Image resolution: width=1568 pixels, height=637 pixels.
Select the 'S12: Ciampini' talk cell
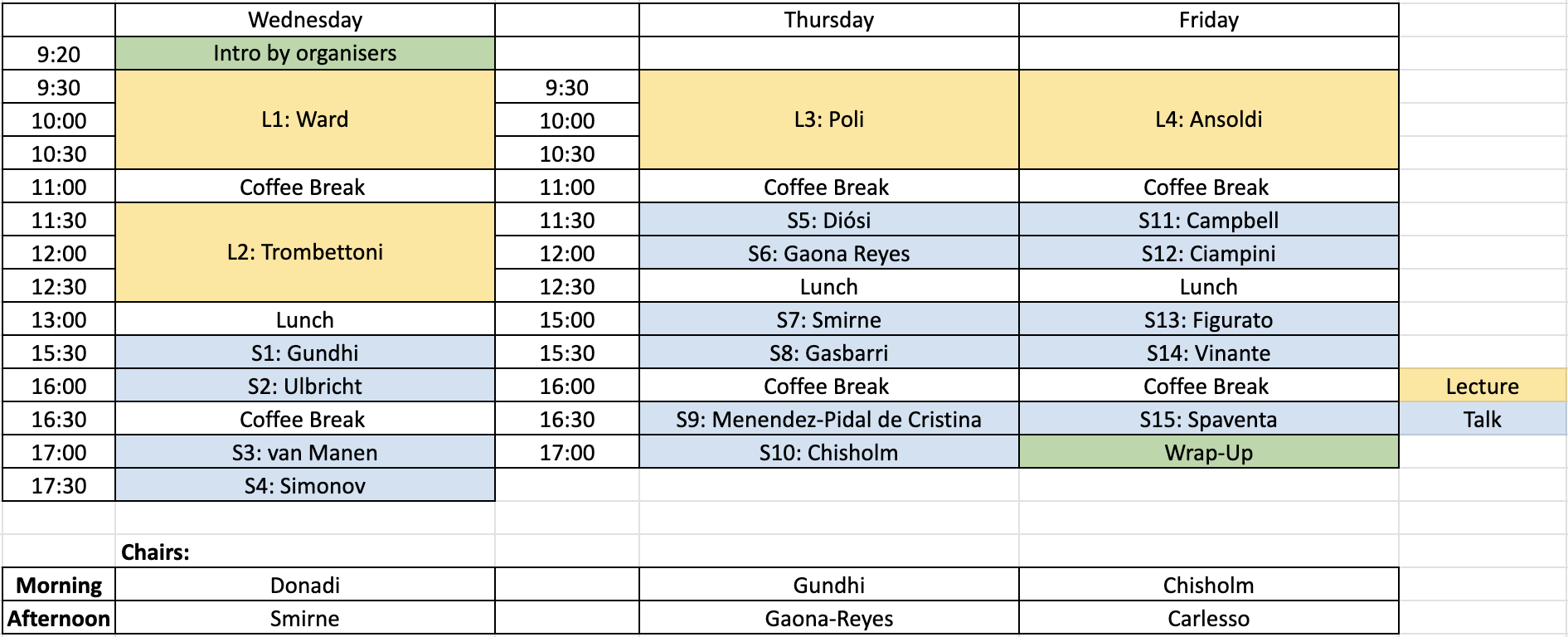point(1209,253)
